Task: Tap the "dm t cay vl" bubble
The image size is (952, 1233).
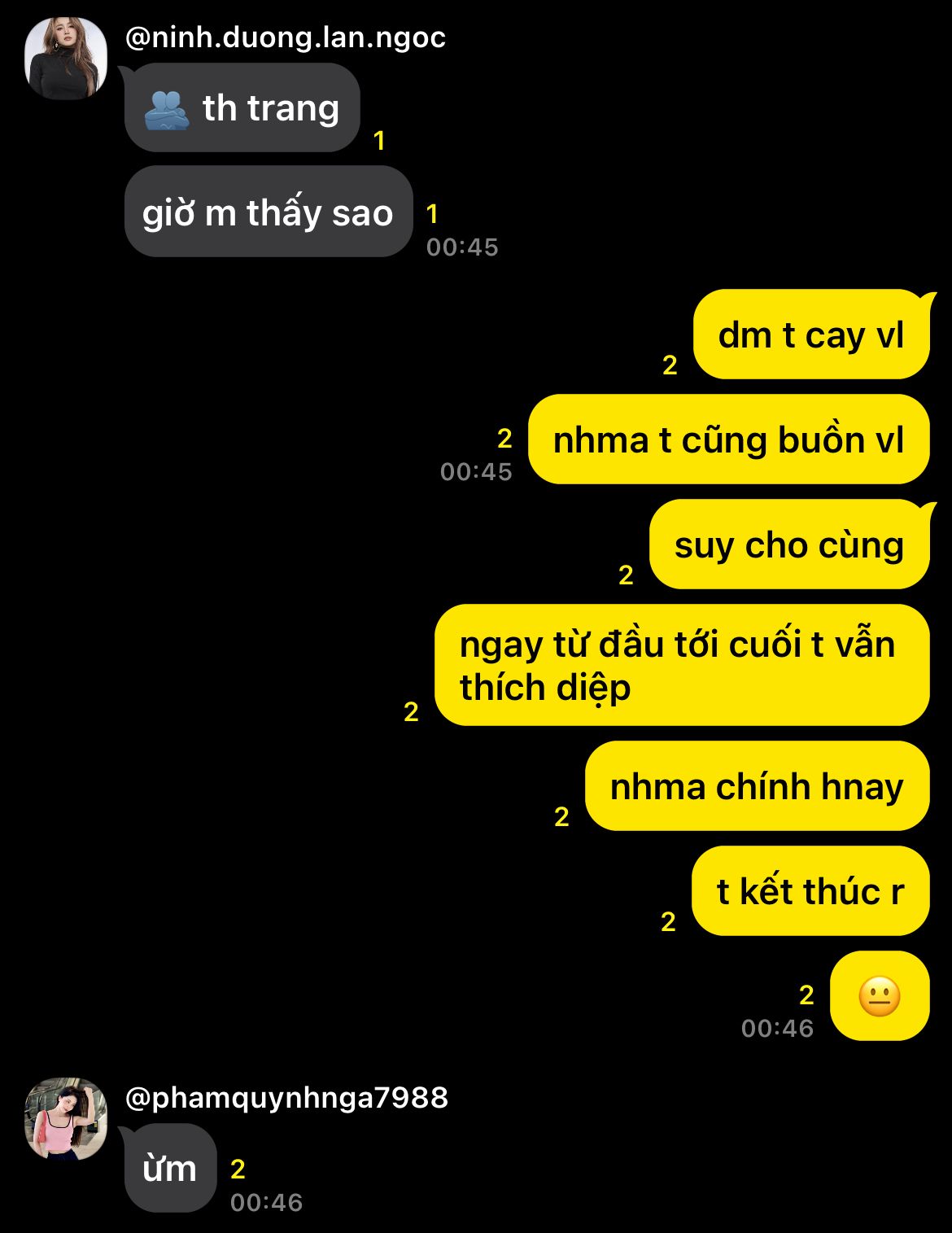Action: point(811,334)
